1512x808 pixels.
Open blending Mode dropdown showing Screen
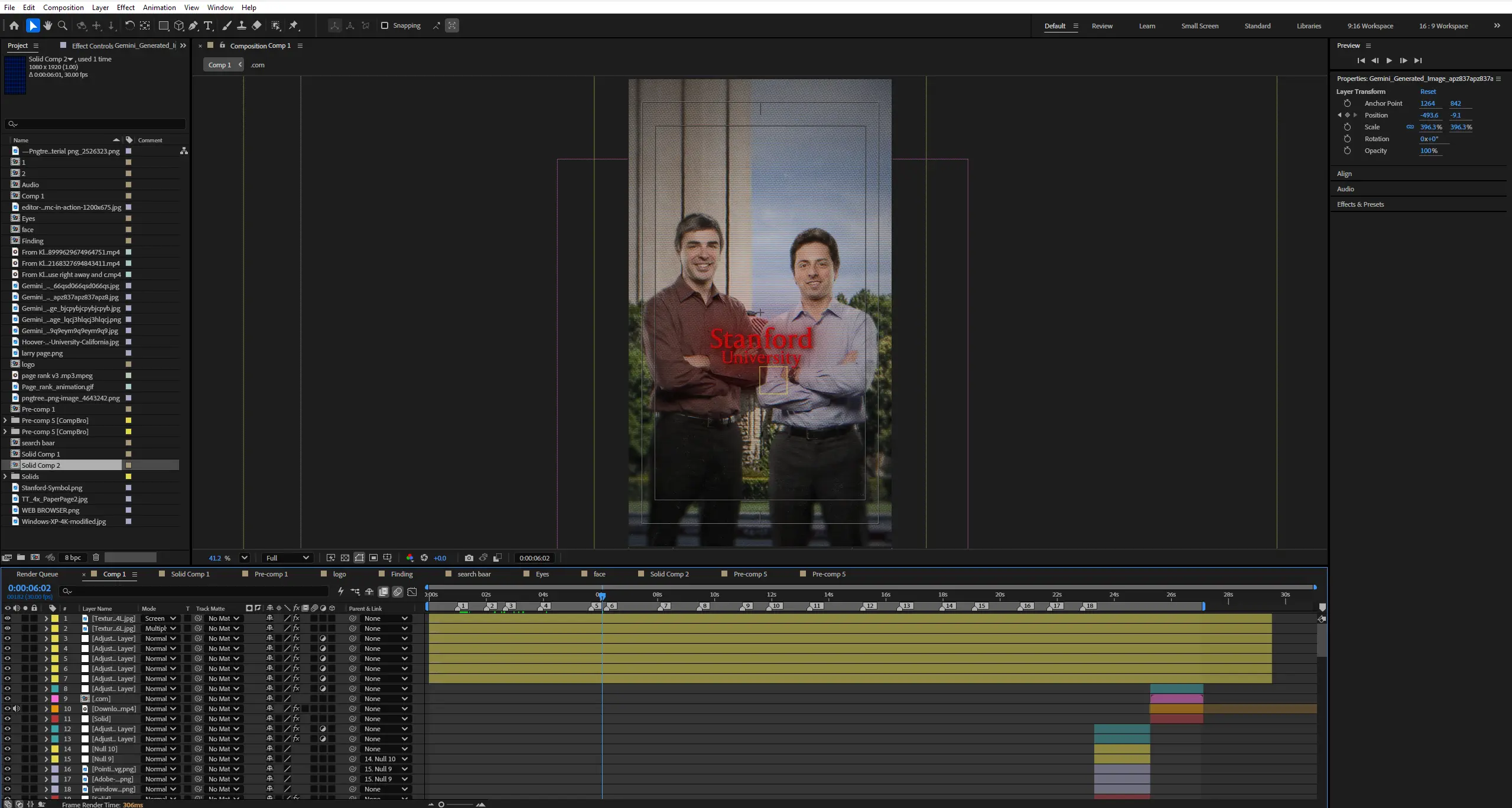coord(160,618)
